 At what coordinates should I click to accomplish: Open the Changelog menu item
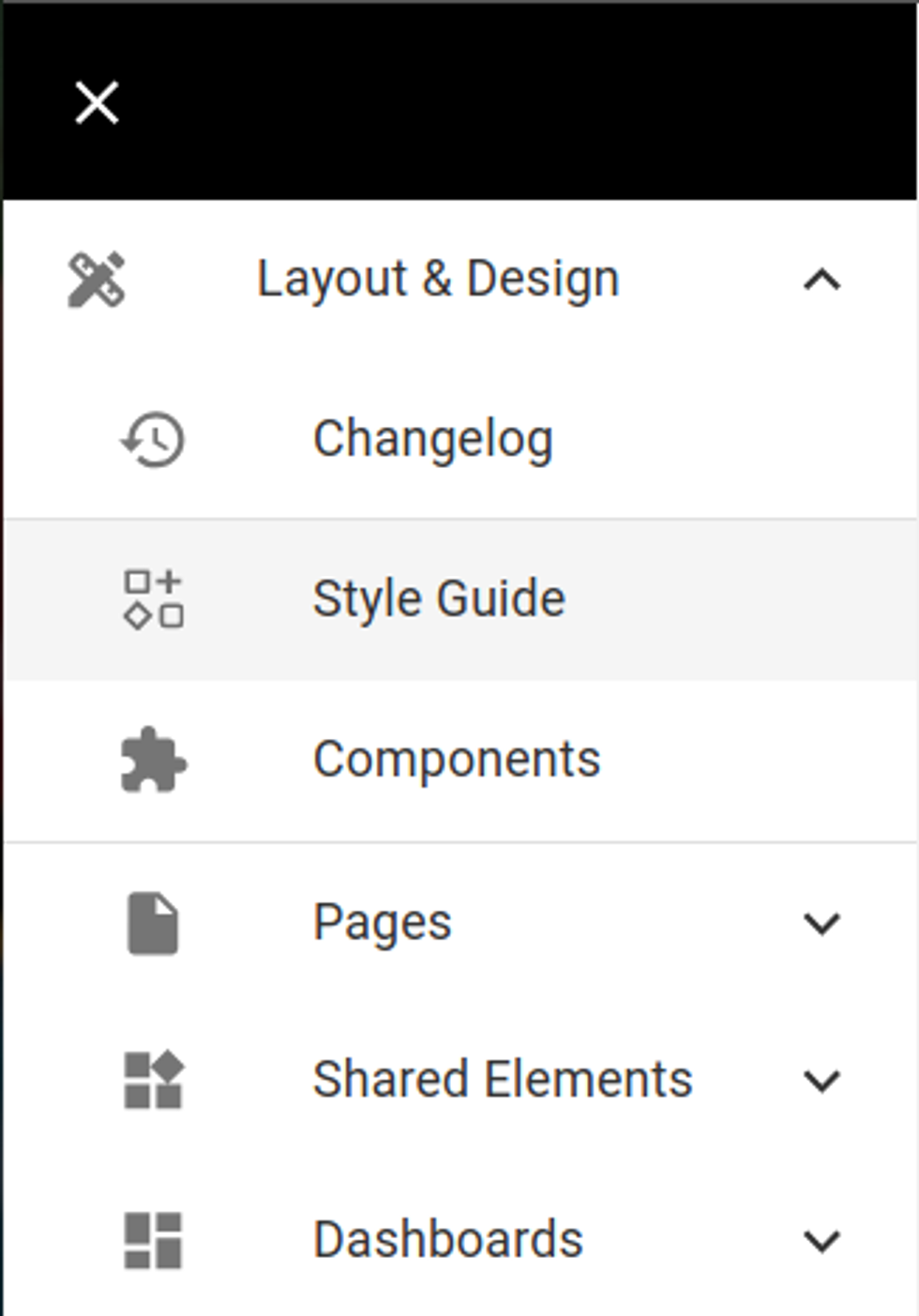[433, 440]
